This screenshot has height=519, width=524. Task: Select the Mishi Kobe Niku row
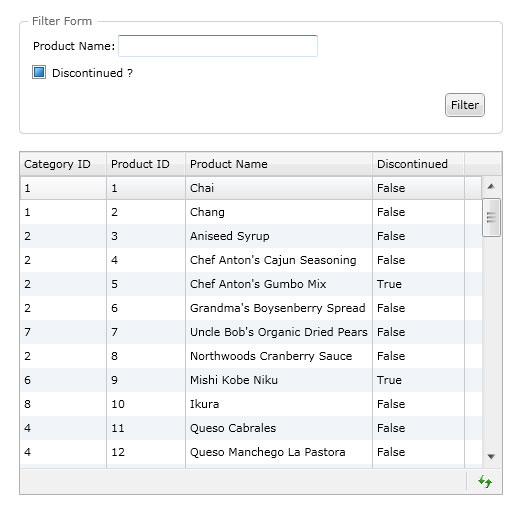point(251,380)
